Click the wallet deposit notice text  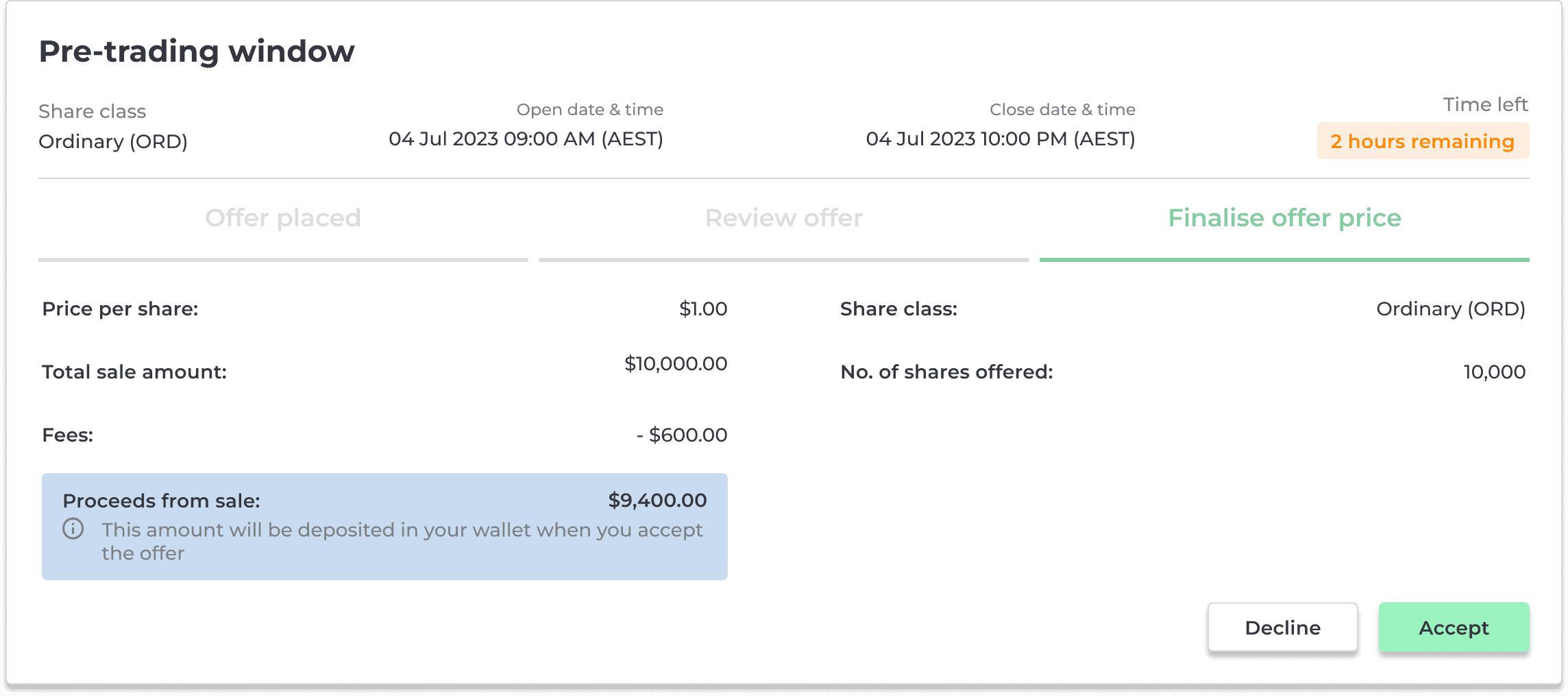[x=402, y=541]
